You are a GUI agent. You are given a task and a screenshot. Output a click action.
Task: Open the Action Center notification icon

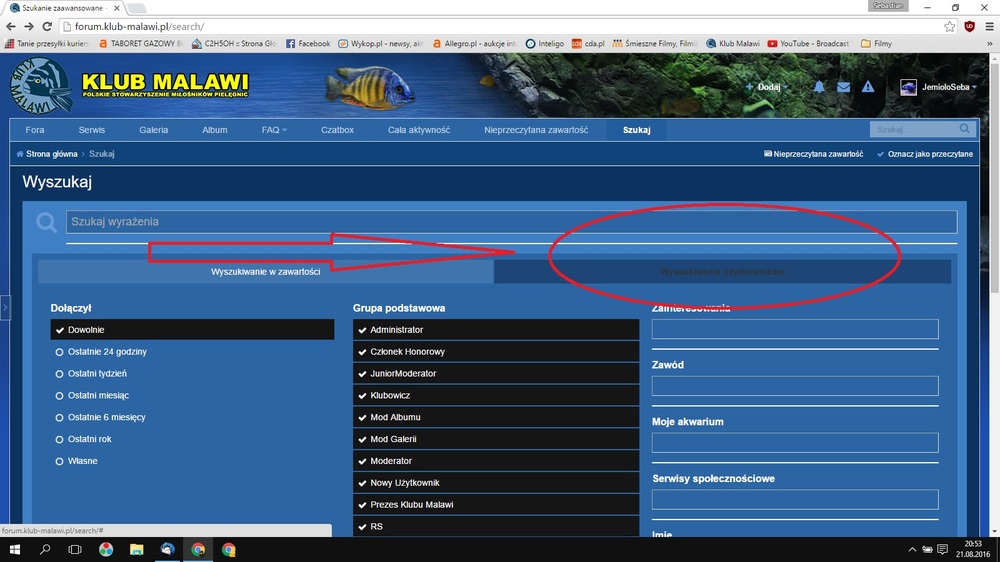(x=942, y=549)
